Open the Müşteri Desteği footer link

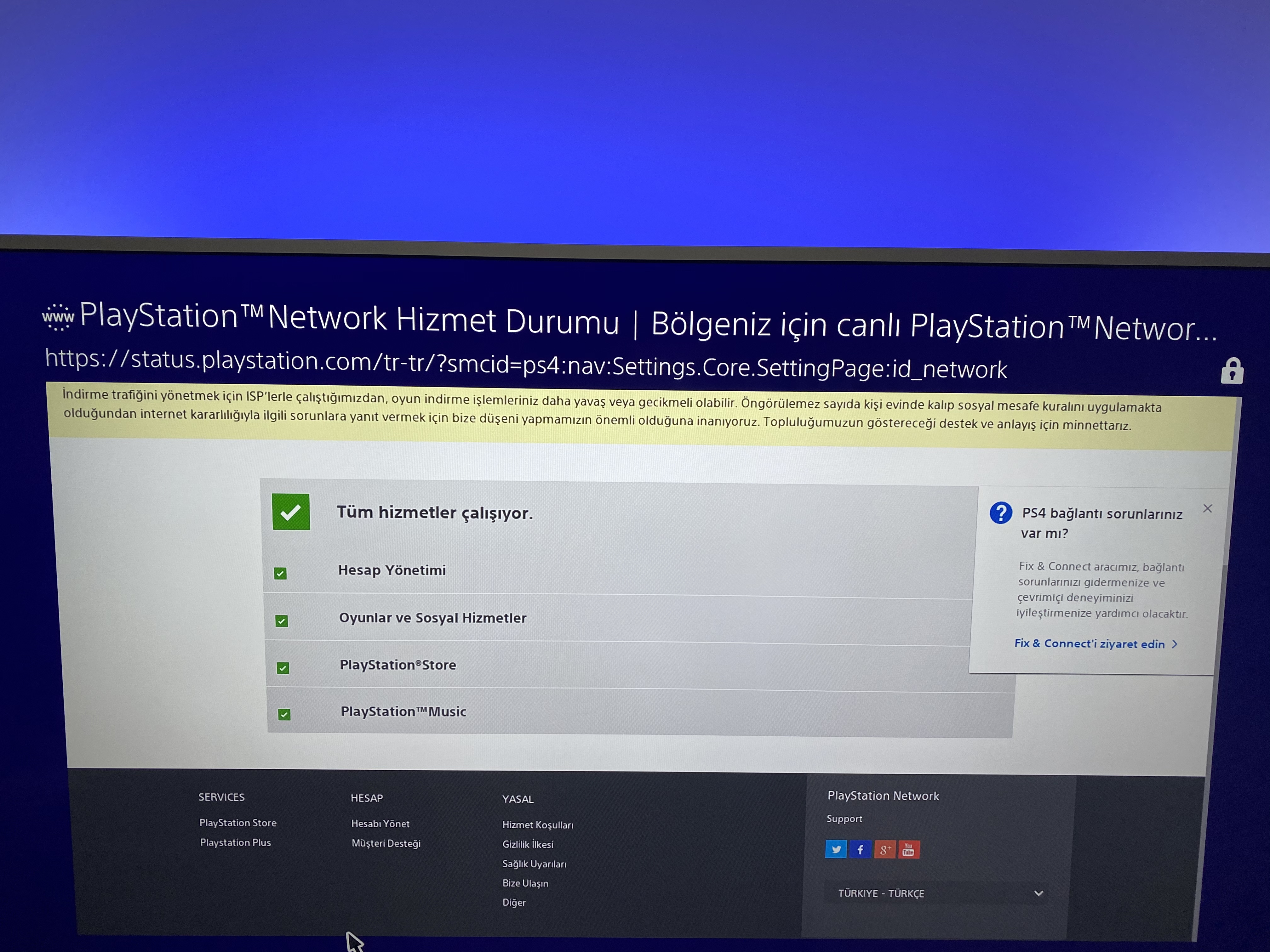[x=386, y=843]
